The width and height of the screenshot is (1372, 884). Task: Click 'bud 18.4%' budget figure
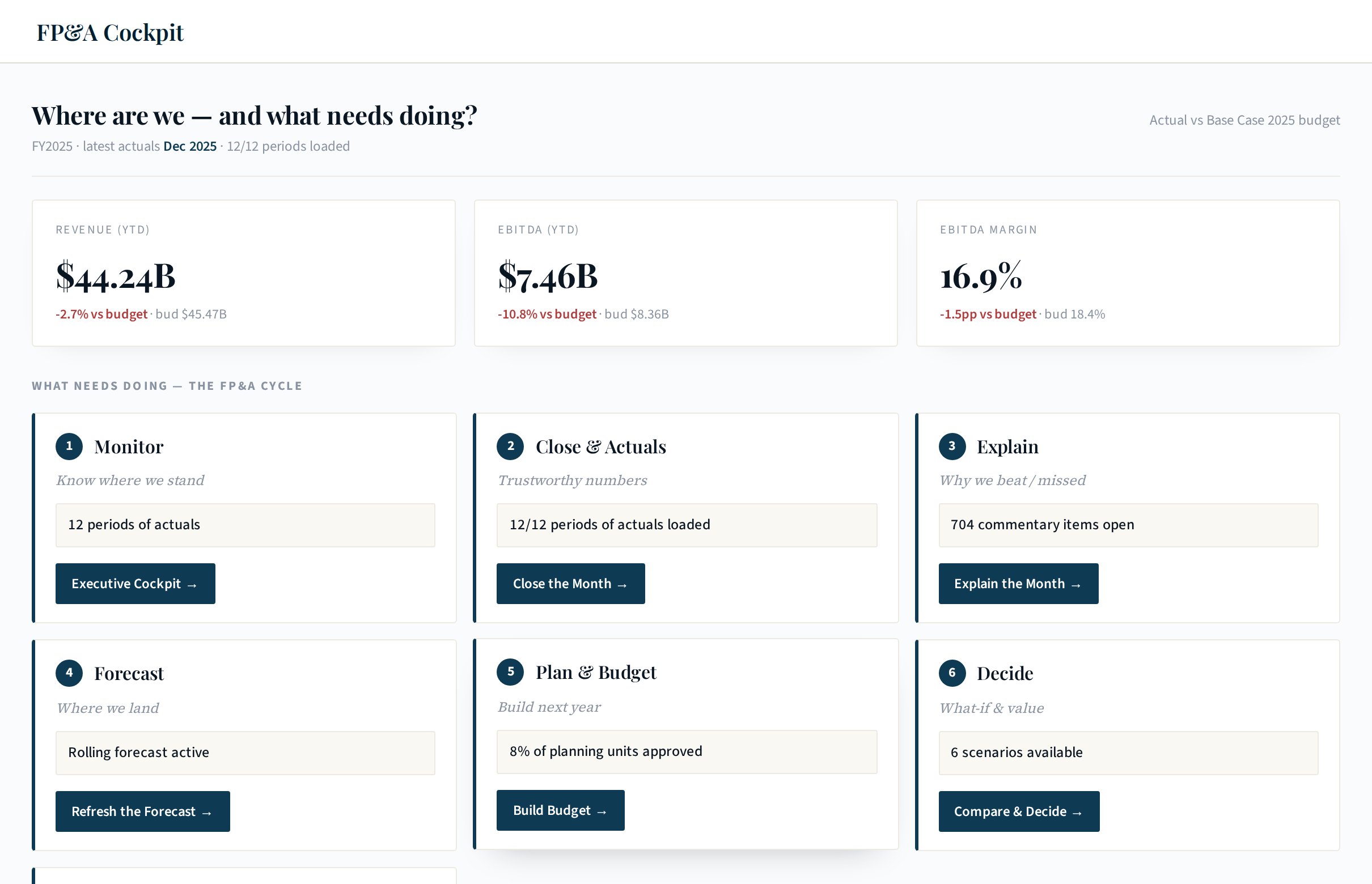(1074, 314)
